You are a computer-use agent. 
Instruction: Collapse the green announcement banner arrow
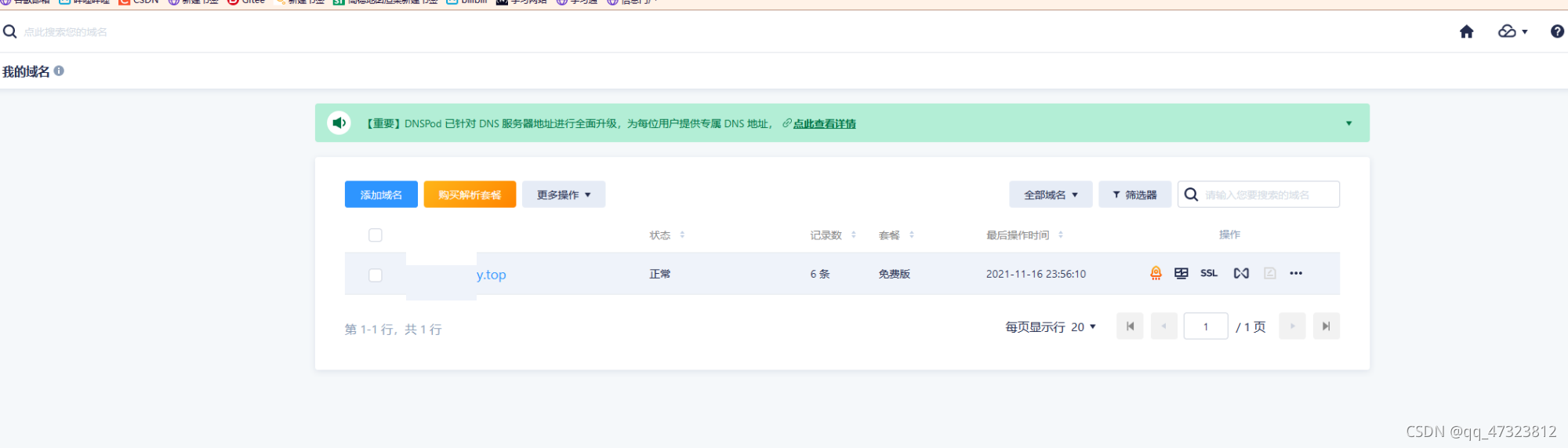click(x=1348, y=123)
